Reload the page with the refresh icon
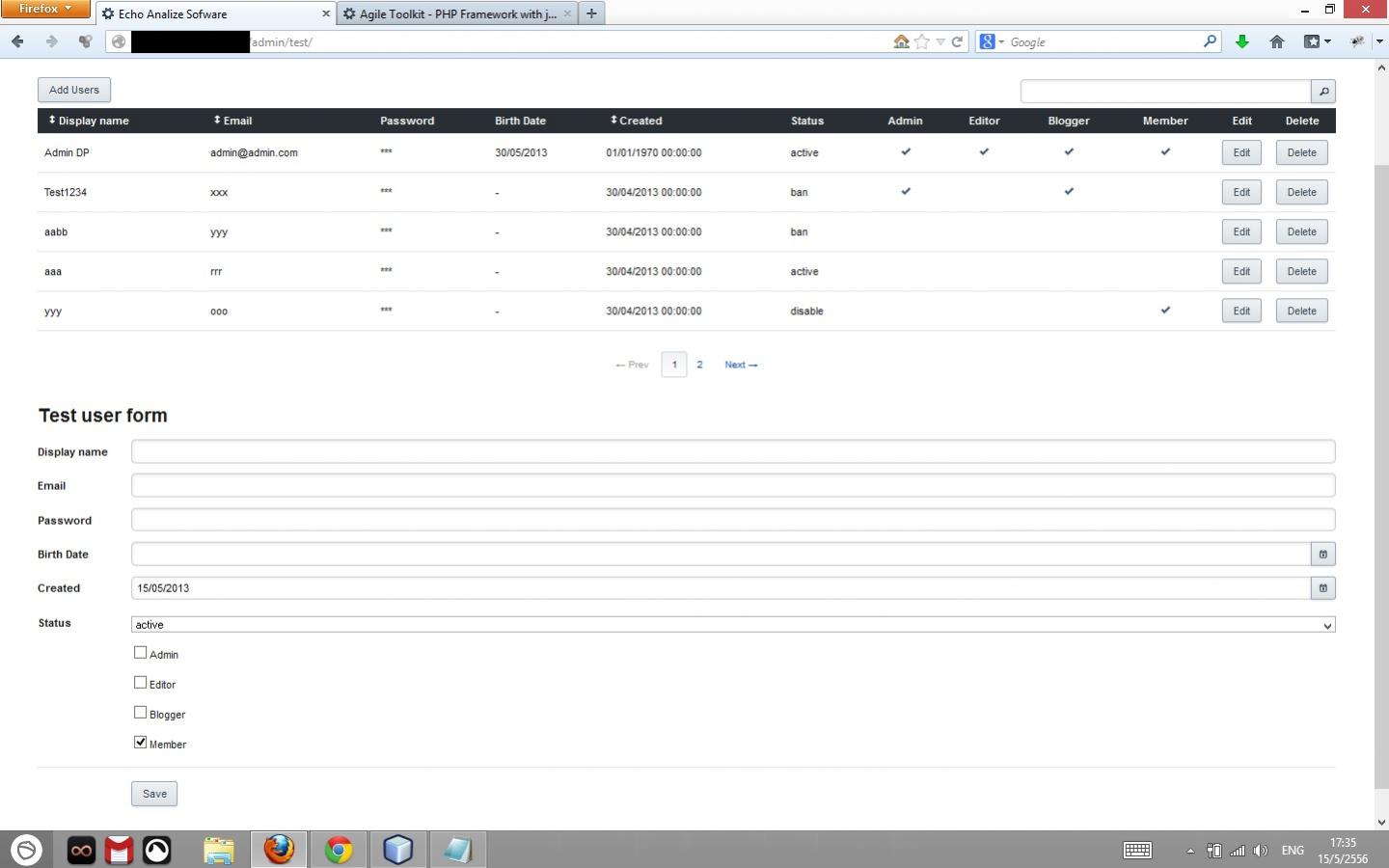 click(x=957, y=41)
